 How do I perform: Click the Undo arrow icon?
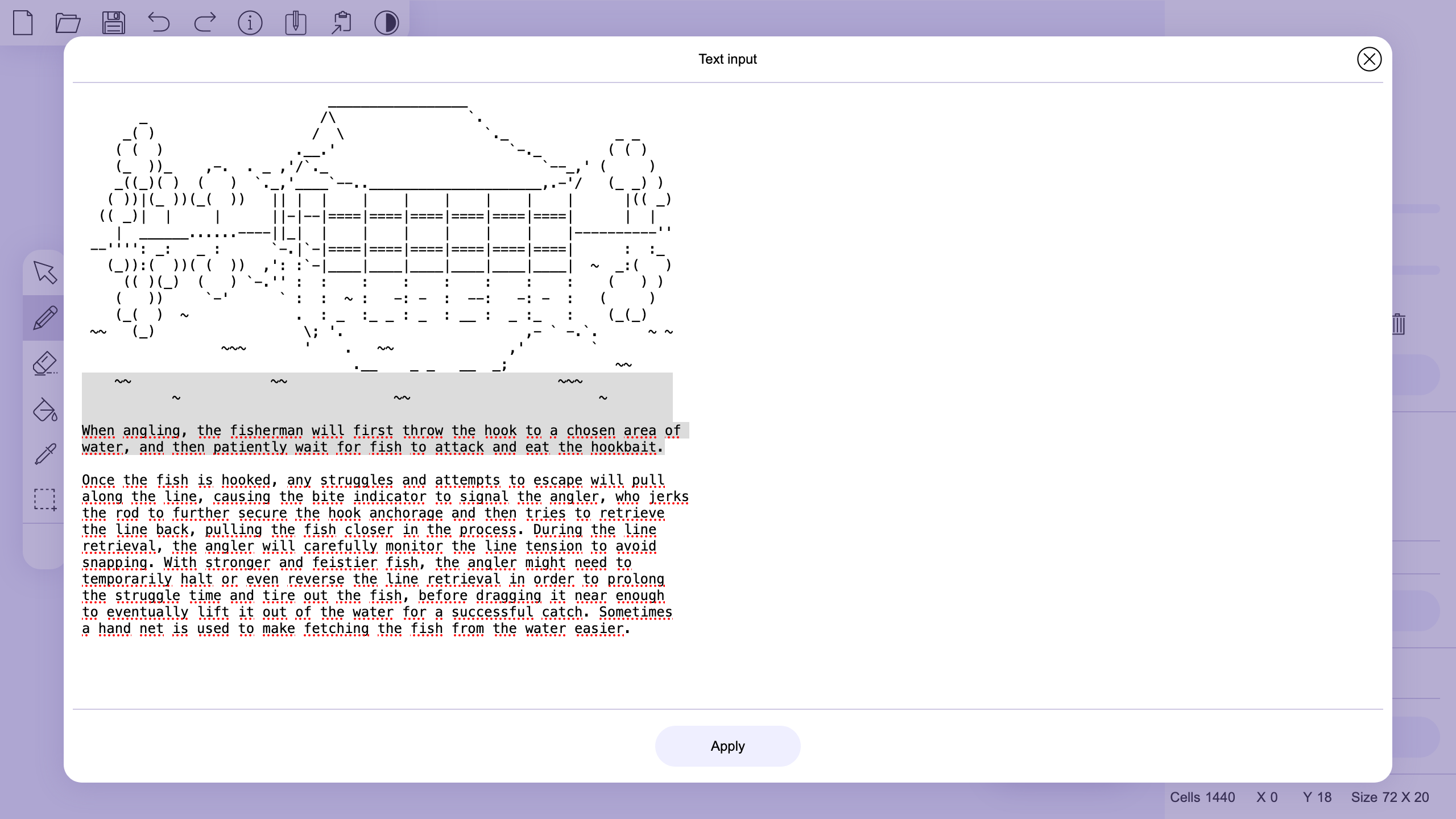tap(159, 23)
